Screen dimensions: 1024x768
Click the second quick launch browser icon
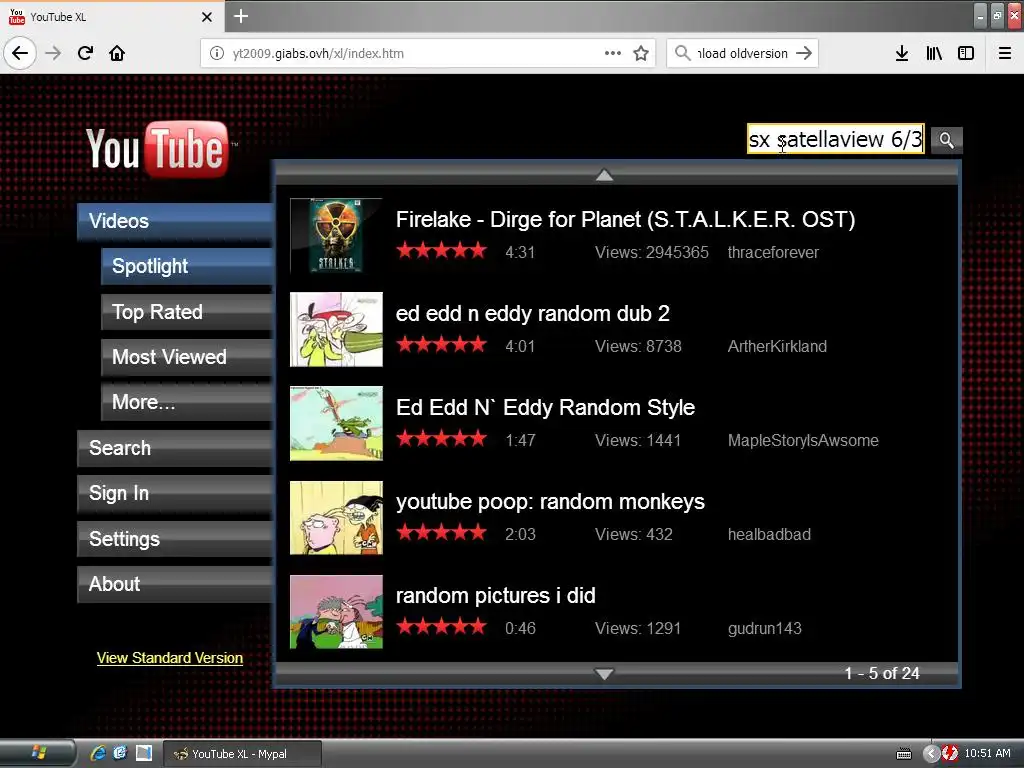[x=120, y=754]
